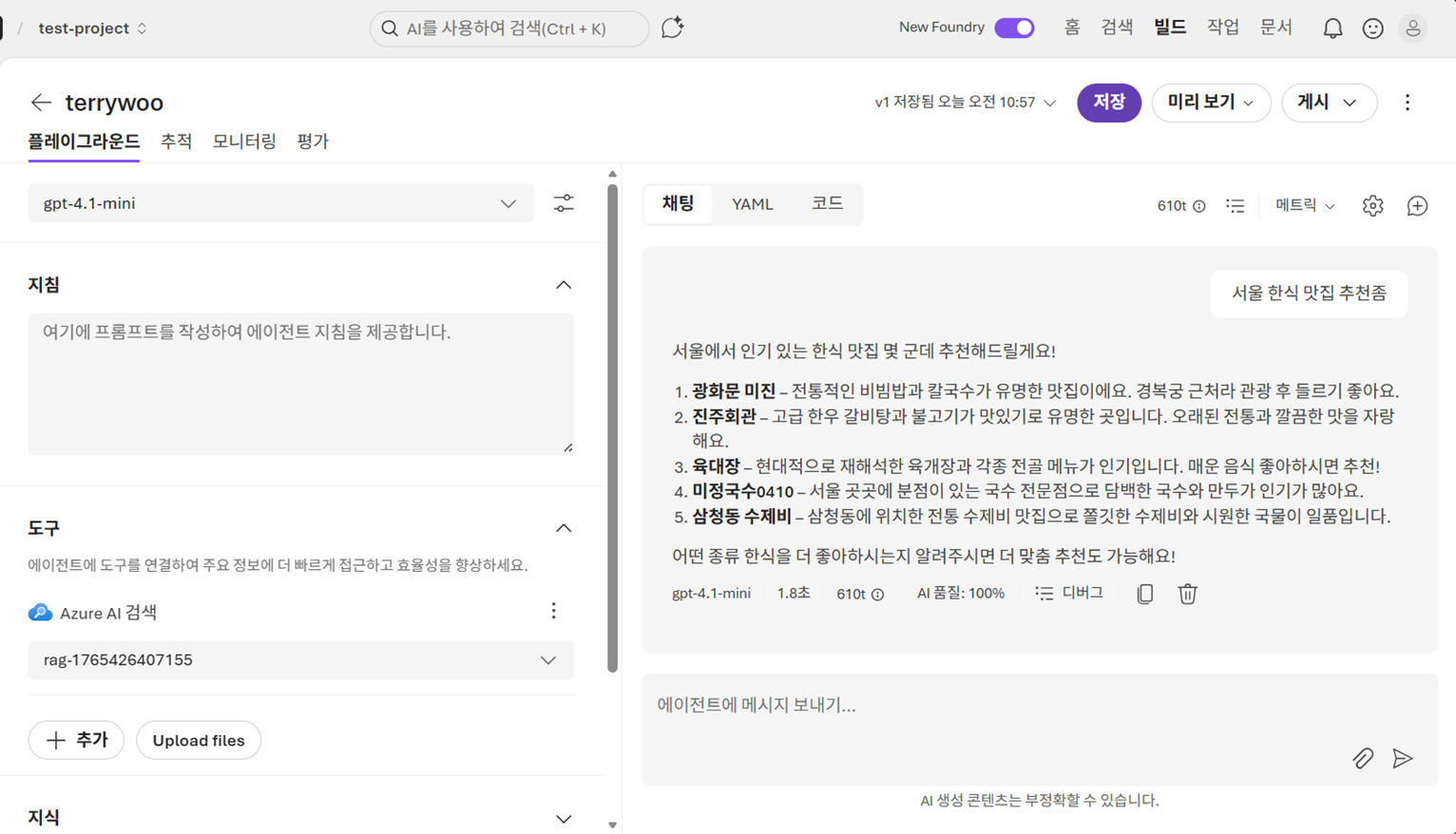
Task: Copy the agent response
Action: tap(1145, 594)
